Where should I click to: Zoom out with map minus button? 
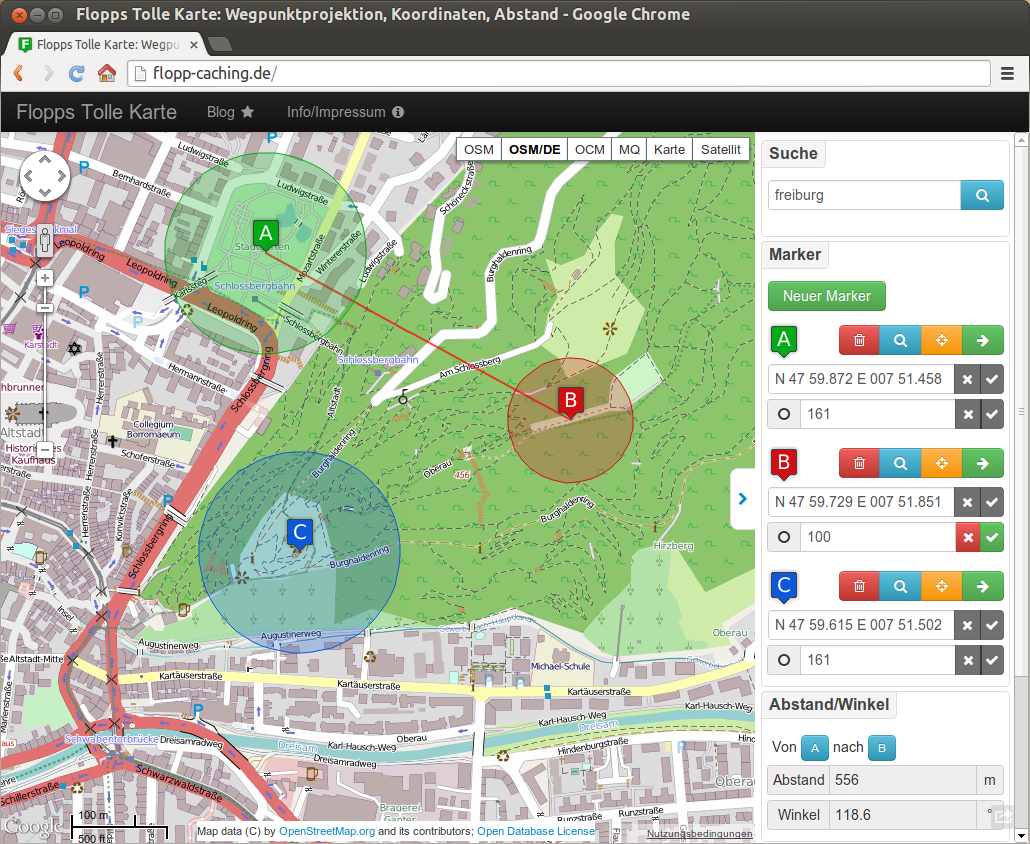[45, 450]
